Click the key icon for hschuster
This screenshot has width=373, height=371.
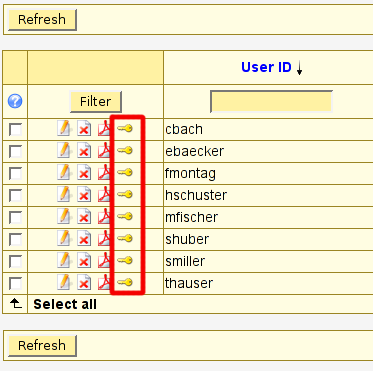(125, 194)
